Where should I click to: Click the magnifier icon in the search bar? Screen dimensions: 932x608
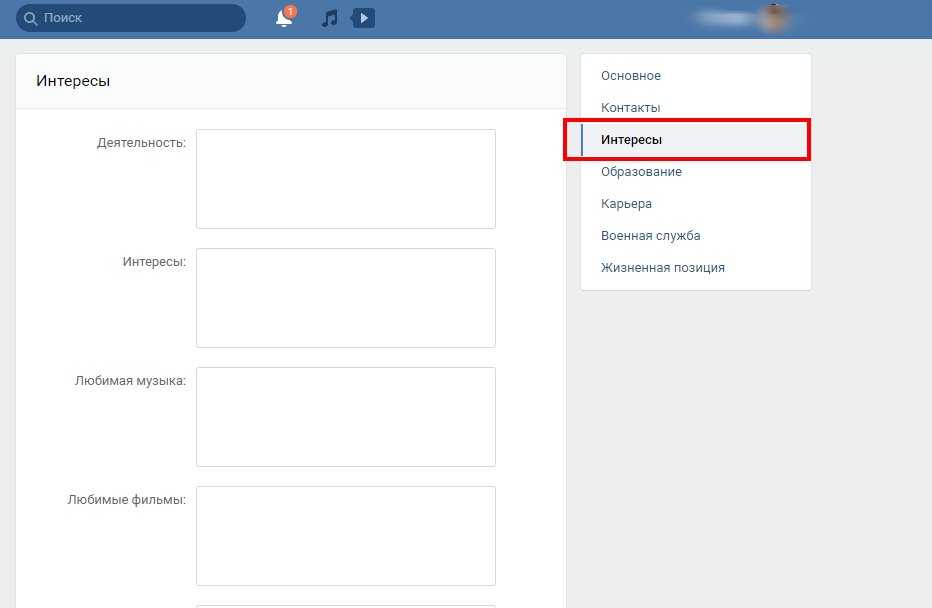pos(30,18)
